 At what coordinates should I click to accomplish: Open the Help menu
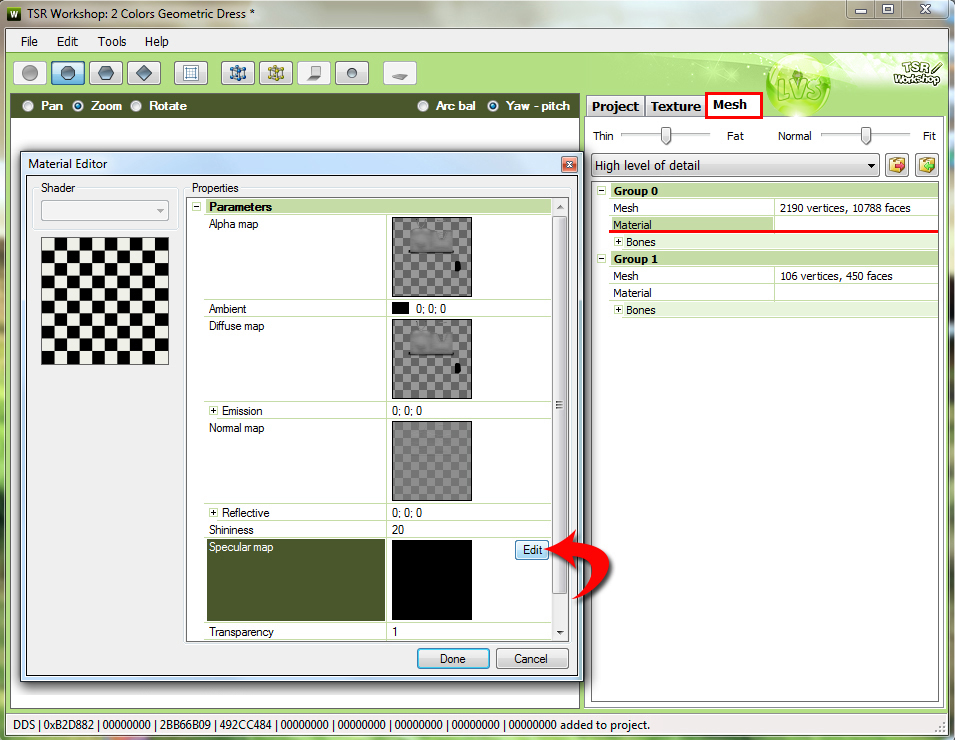[157, 41]
